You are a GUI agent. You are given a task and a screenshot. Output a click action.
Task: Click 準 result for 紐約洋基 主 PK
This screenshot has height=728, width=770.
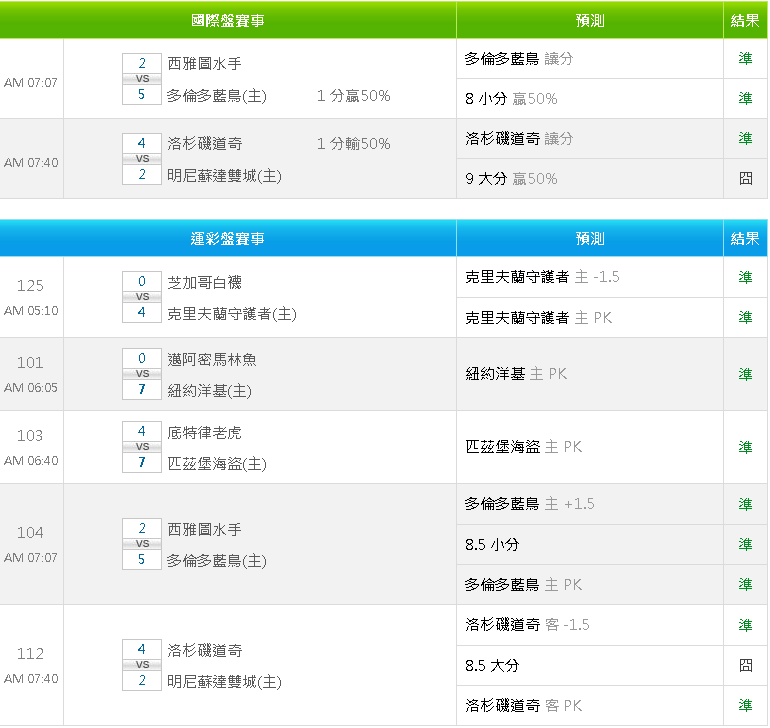point(745,374)
